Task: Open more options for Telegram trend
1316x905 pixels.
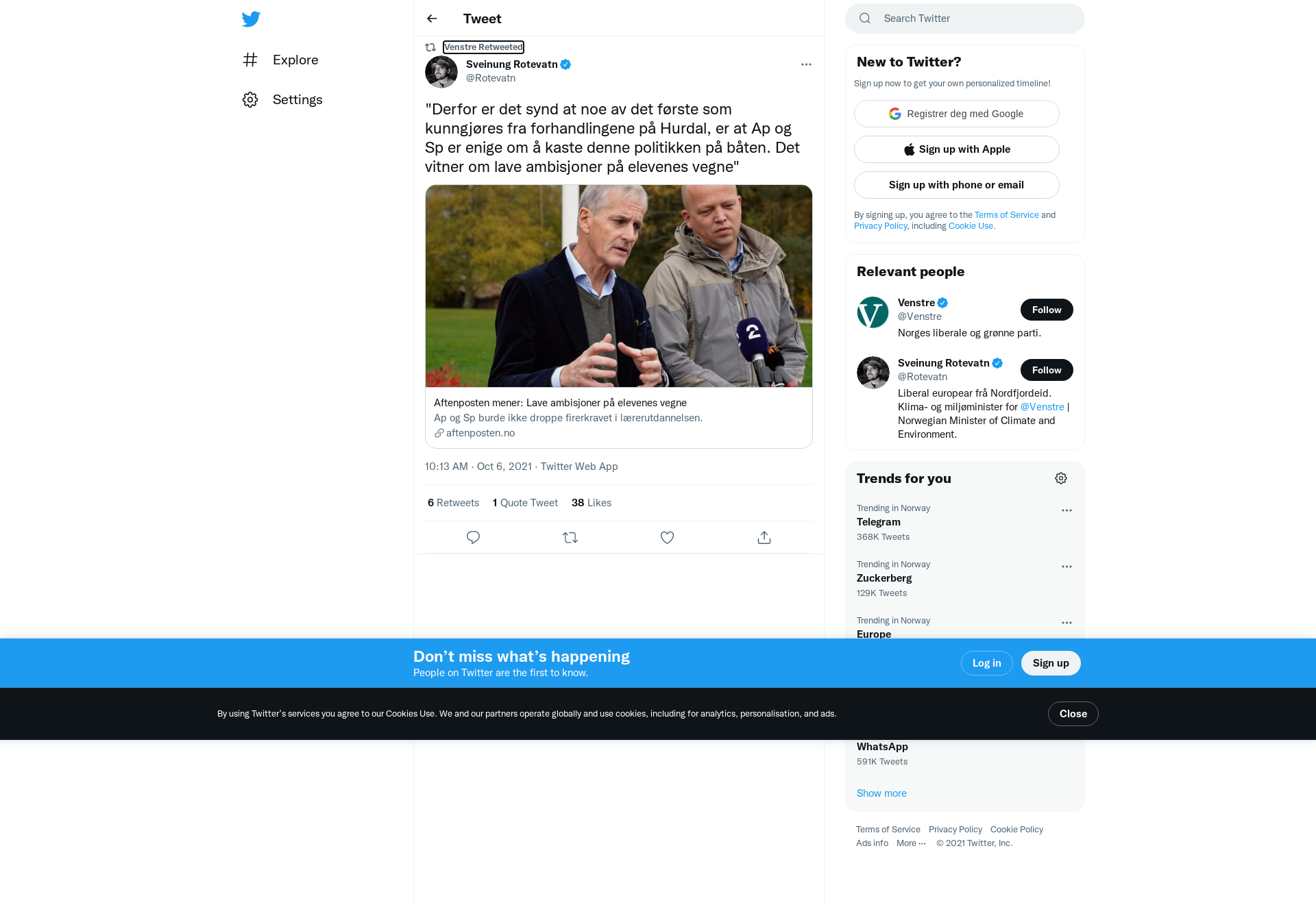Action: point(1067,510)
